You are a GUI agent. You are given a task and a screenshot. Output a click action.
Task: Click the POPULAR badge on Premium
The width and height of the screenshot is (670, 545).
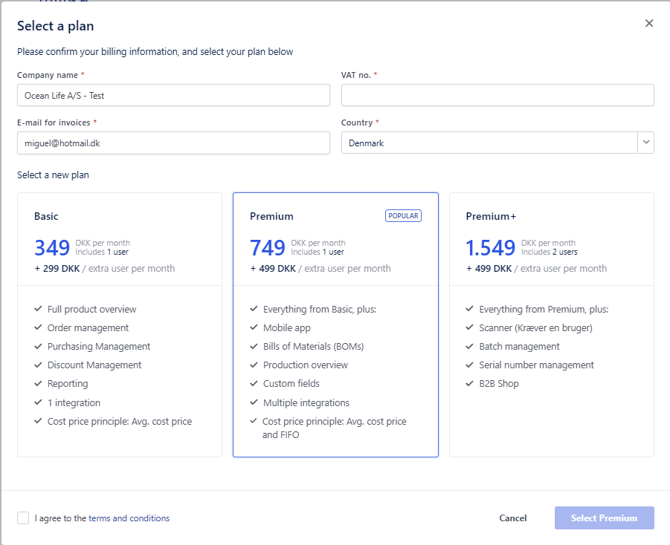[x=403, y=216]
